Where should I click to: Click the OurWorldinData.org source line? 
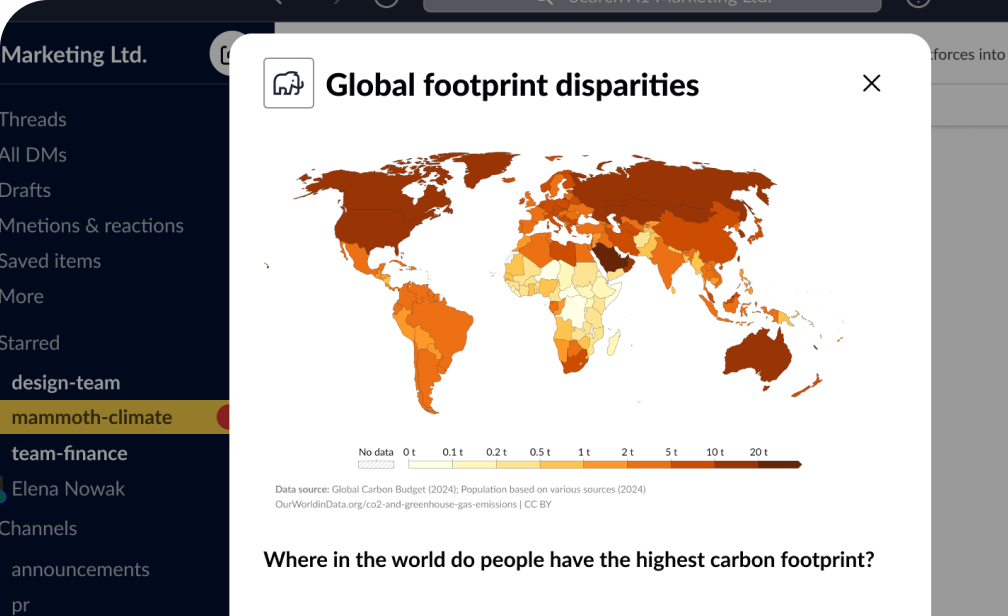(x=413, y=504)
